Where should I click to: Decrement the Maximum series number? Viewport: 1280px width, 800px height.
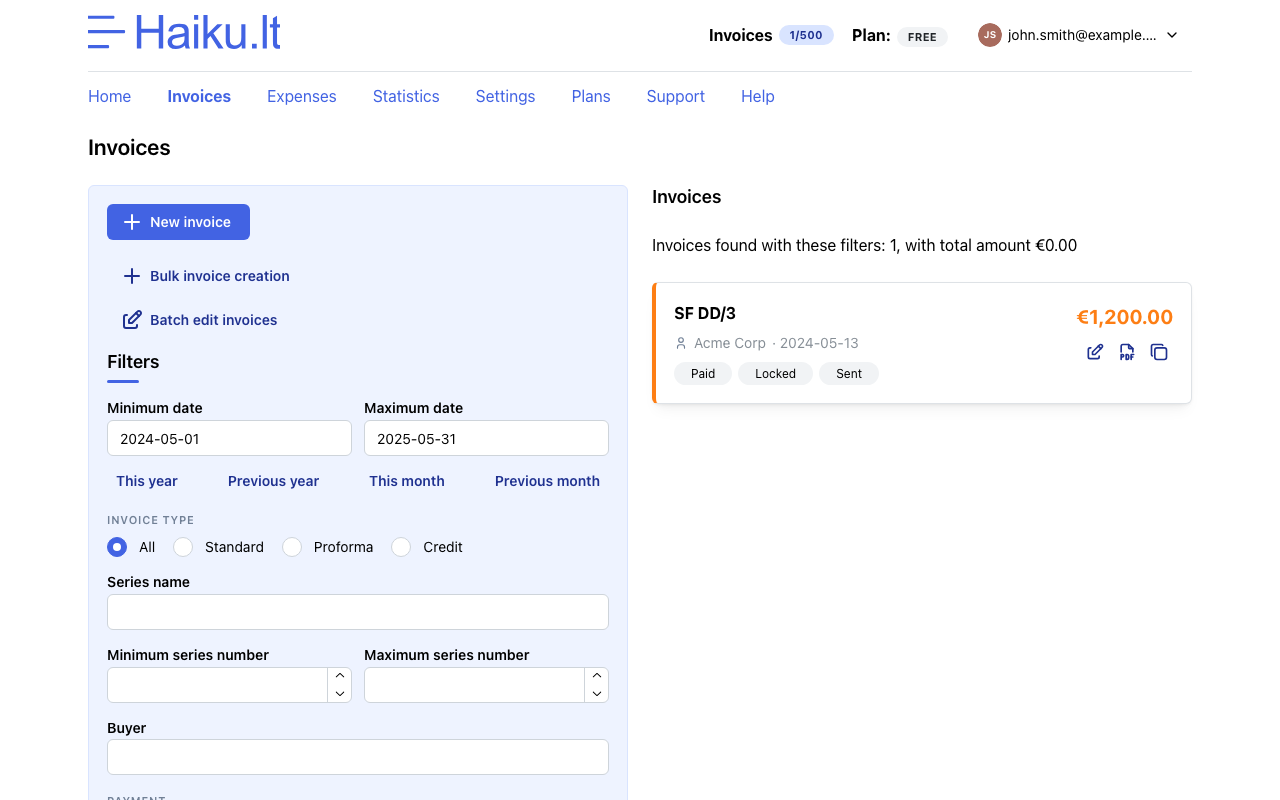point(597,694)
